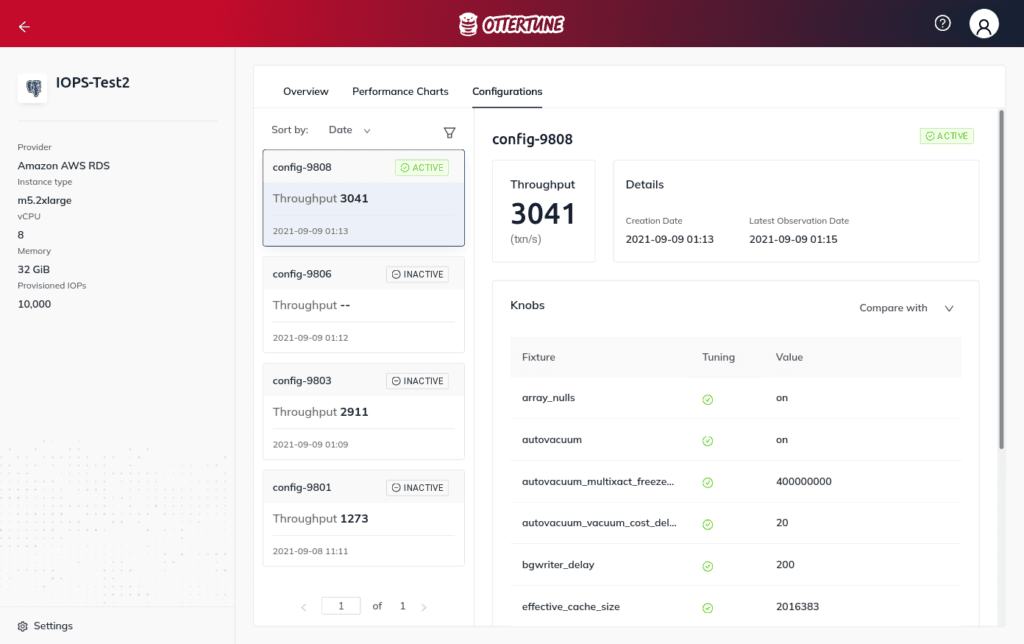Screen dimensions: 1024x644
Task: Go back using the header arrow
Action: point(24,27)
